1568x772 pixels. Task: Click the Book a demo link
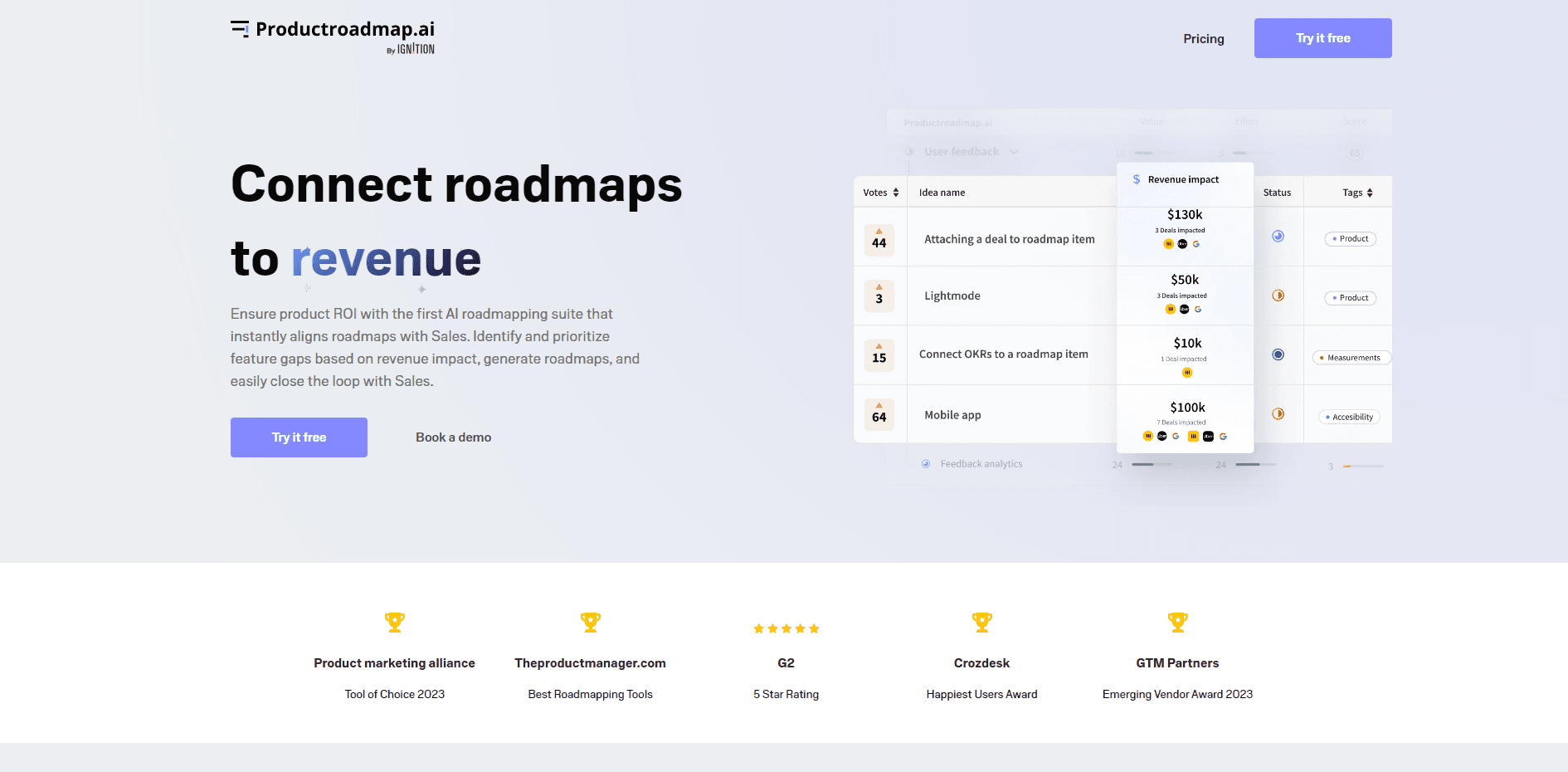[453, 437]
